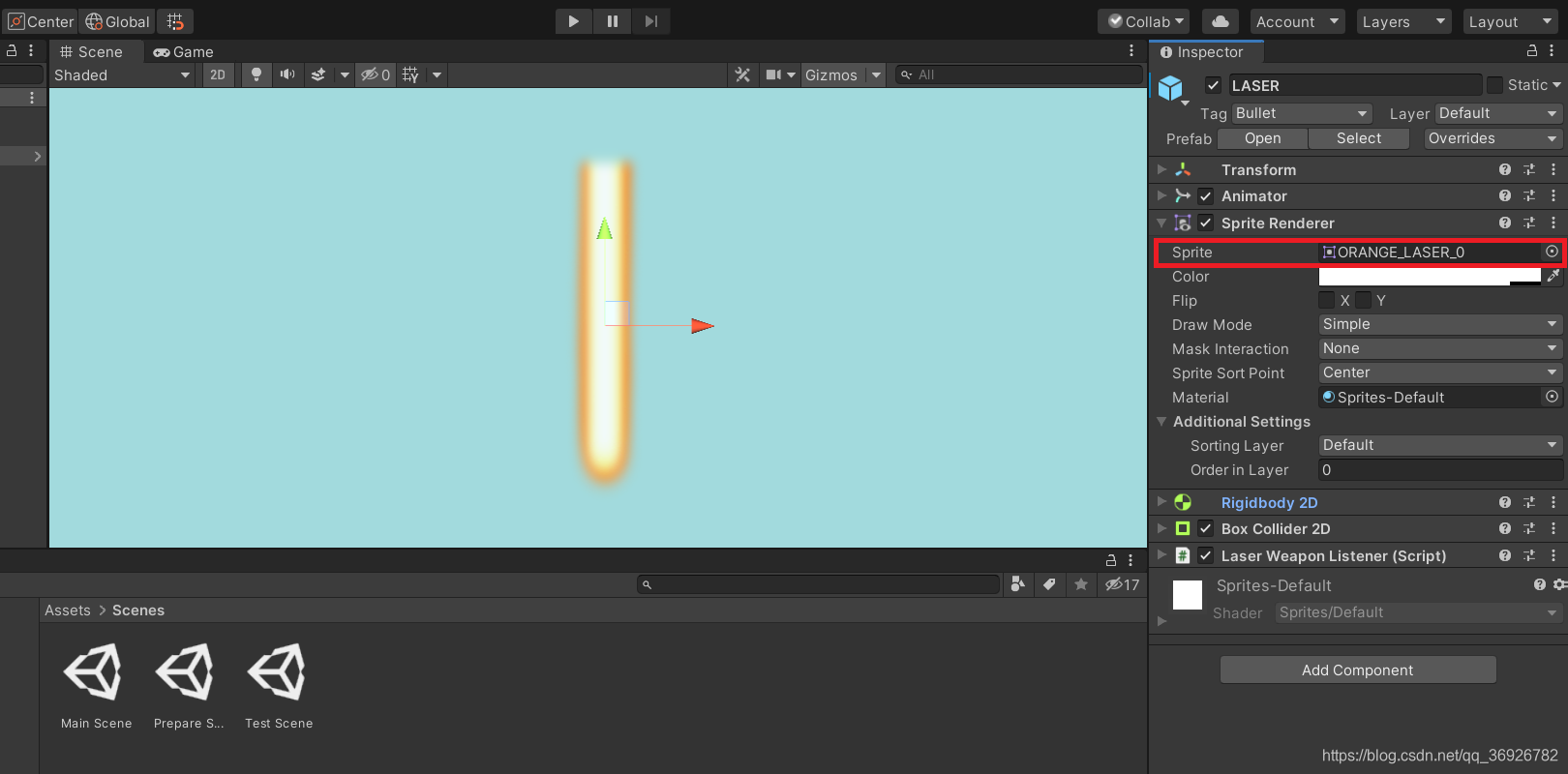The width and height of the screenshot is (1568, 774).
Task: Expand the Transform component
Action: click(1161, 169)
